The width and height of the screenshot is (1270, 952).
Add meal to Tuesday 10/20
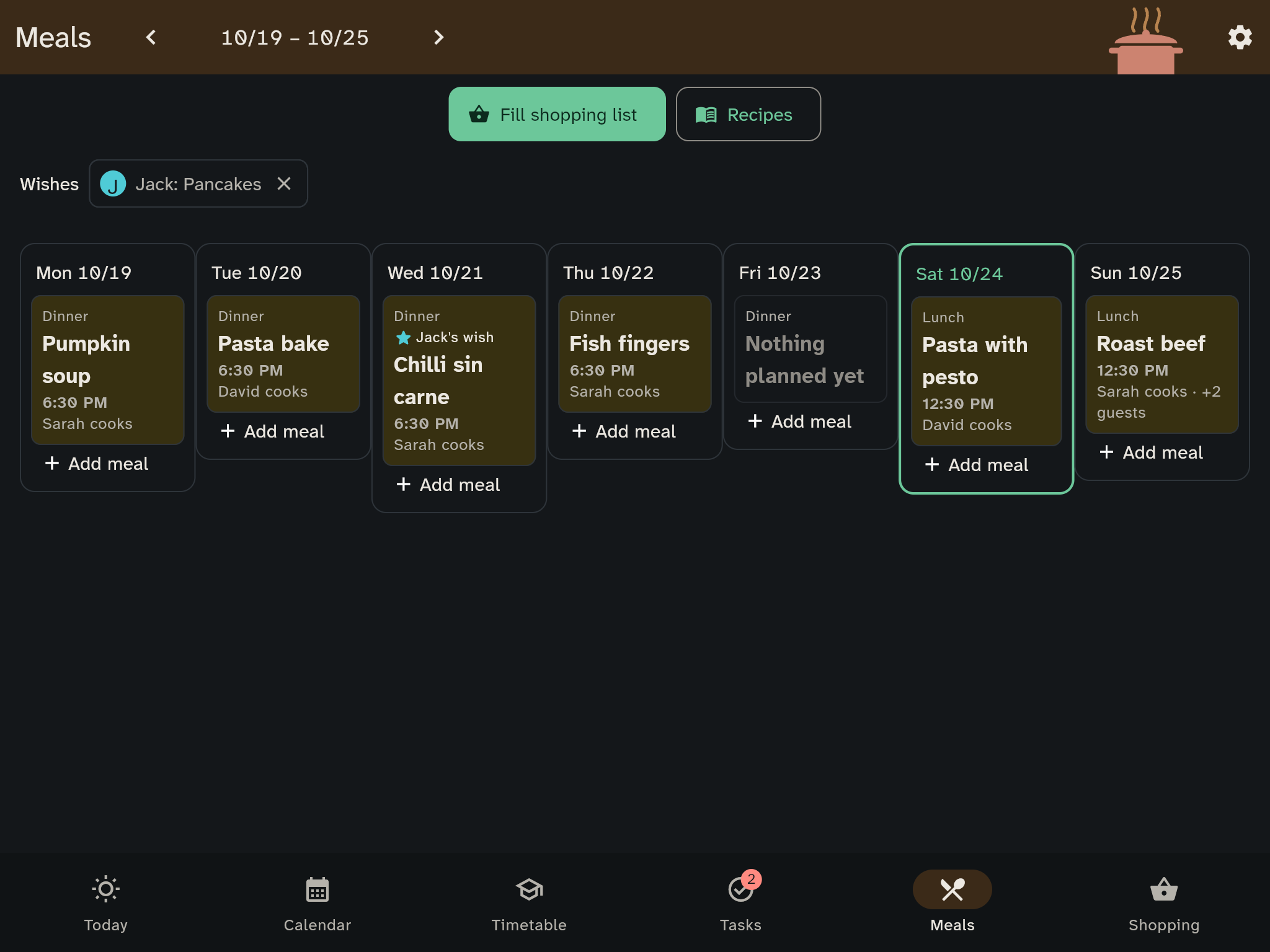point(272,431)
